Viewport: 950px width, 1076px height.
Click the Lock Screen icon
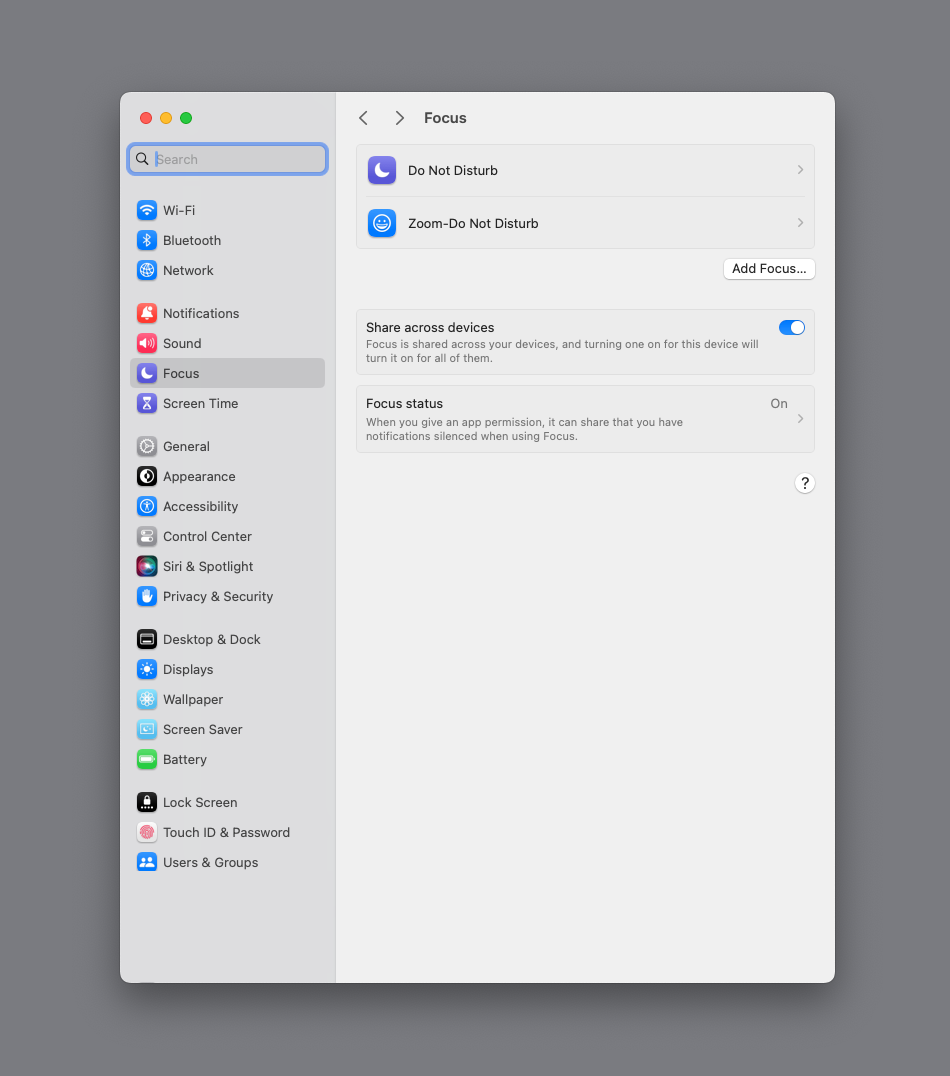[x=147, y=802]
